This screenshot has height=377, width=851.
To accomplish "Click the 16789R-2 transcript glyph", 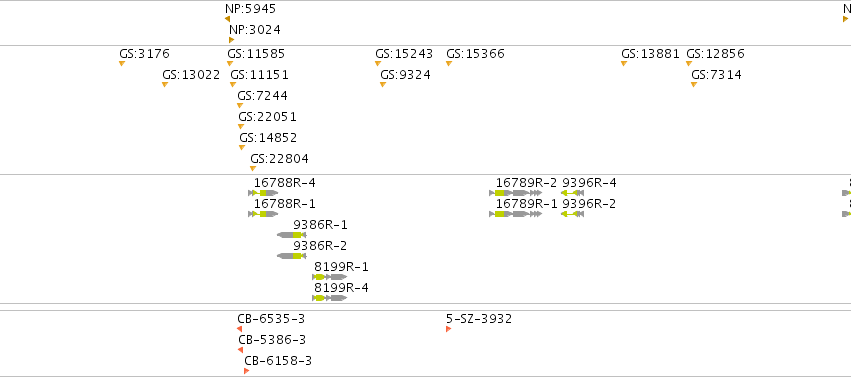I will 516,193.
